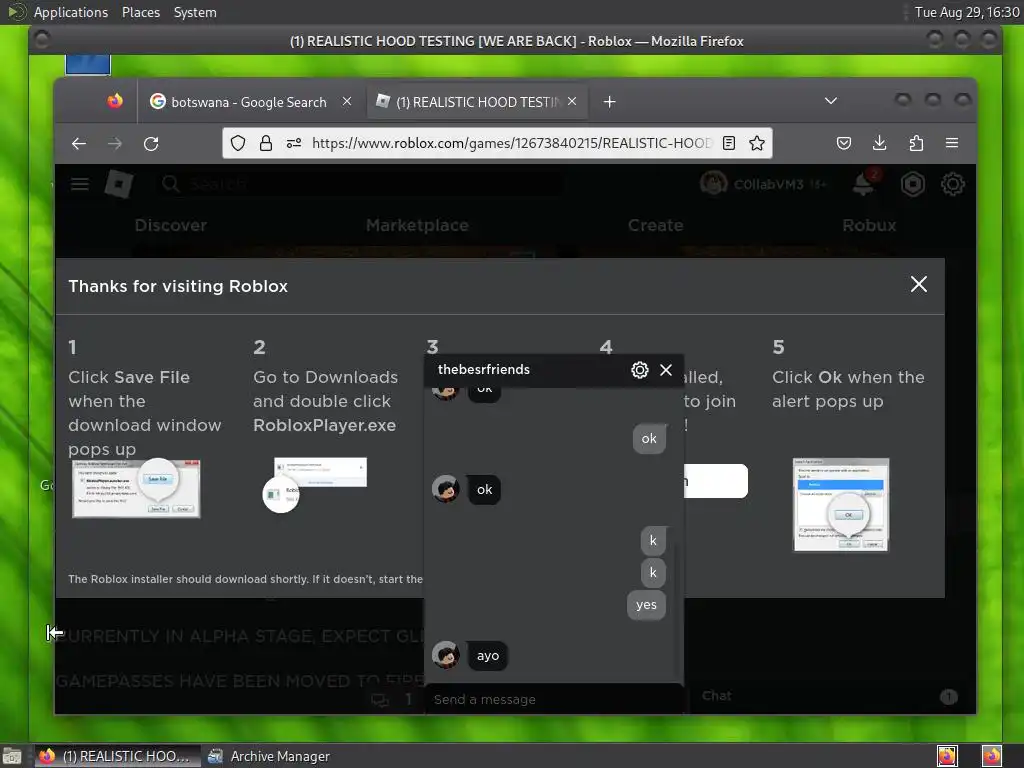Click RobloxPlayer.exe download step thumbnail
The image size is (1024, 768).
(x=315, y=484)
